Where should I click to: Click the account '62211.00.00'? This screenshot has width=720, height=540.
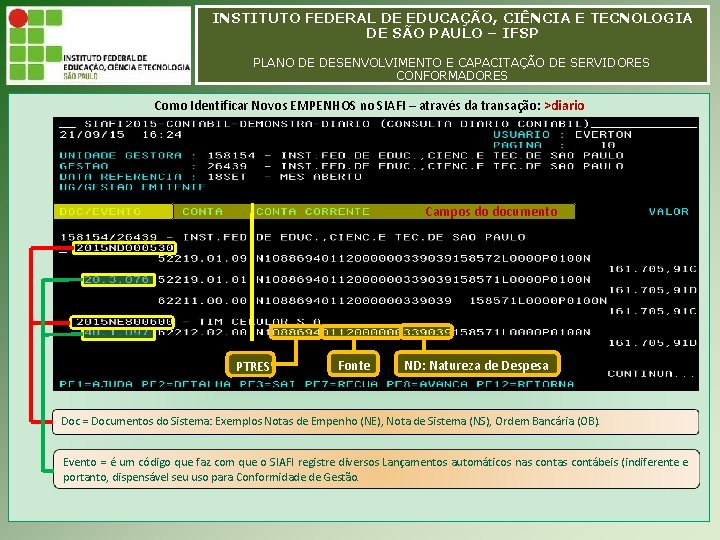[x=202, y=301]
